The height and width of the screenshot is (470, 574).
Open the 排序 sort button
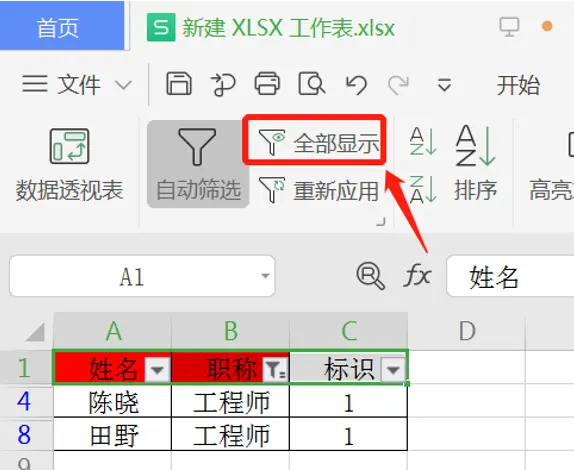[x=476, y=163]
